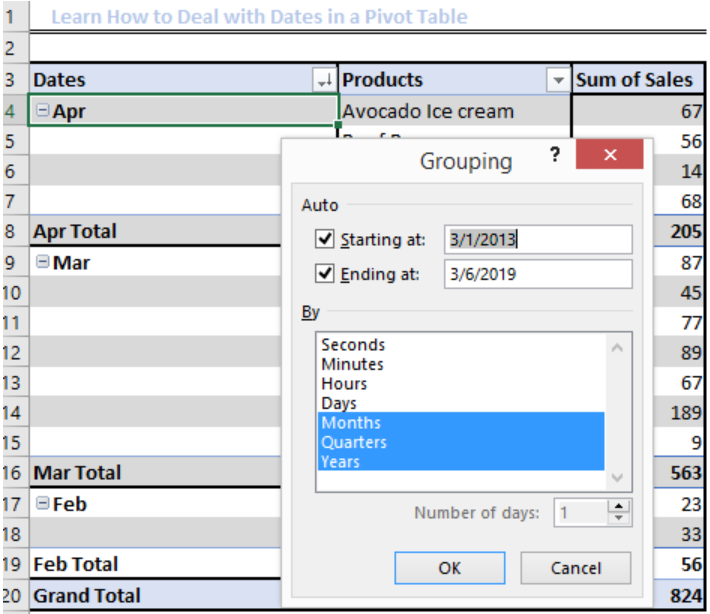This screenshot has width=710, height=614.
Task: Toggle Quarters in the By list
Action: point(354,442)
